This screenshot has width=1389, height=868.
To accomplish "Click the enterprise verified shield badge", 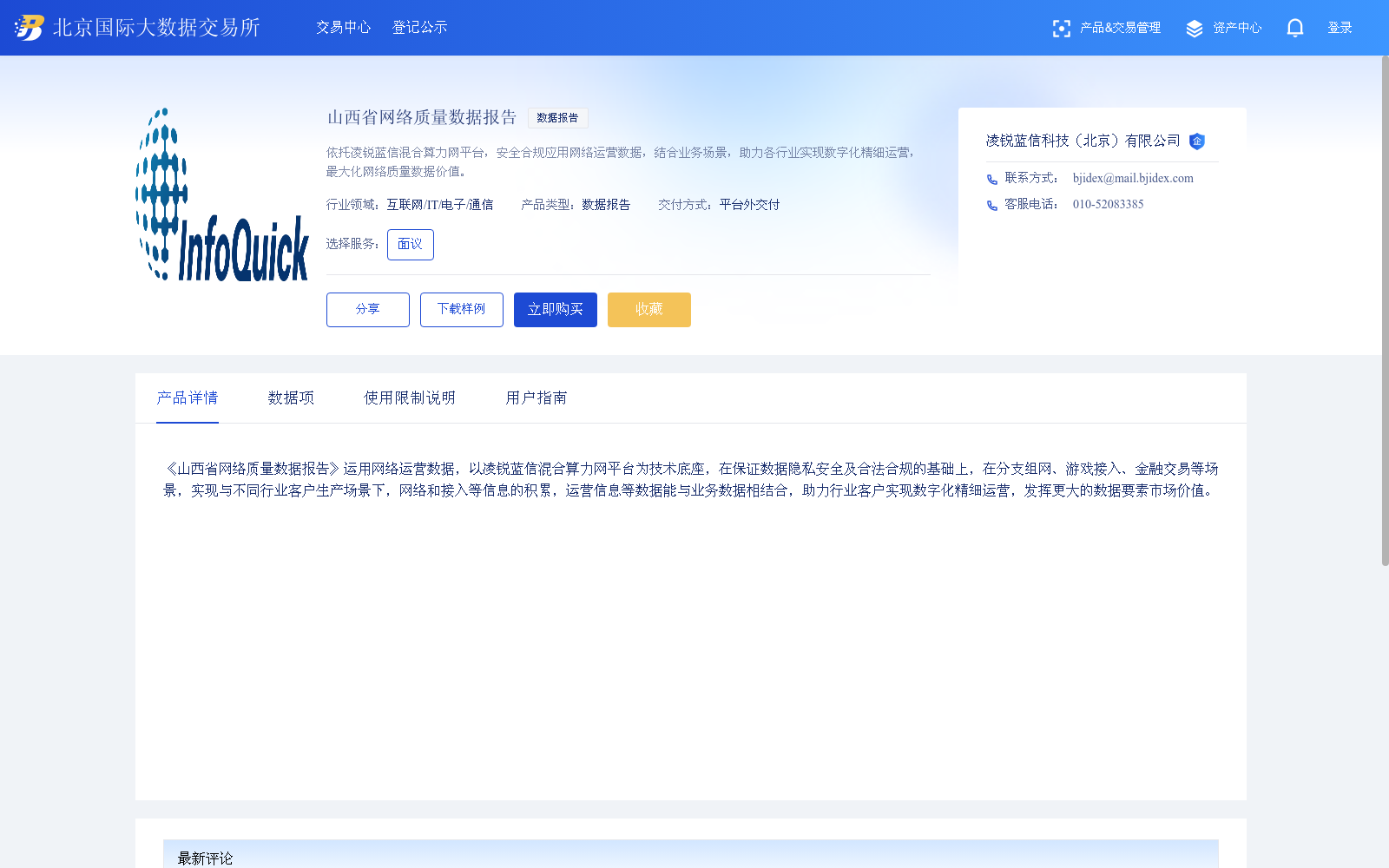I will (x=1197, y=141).
